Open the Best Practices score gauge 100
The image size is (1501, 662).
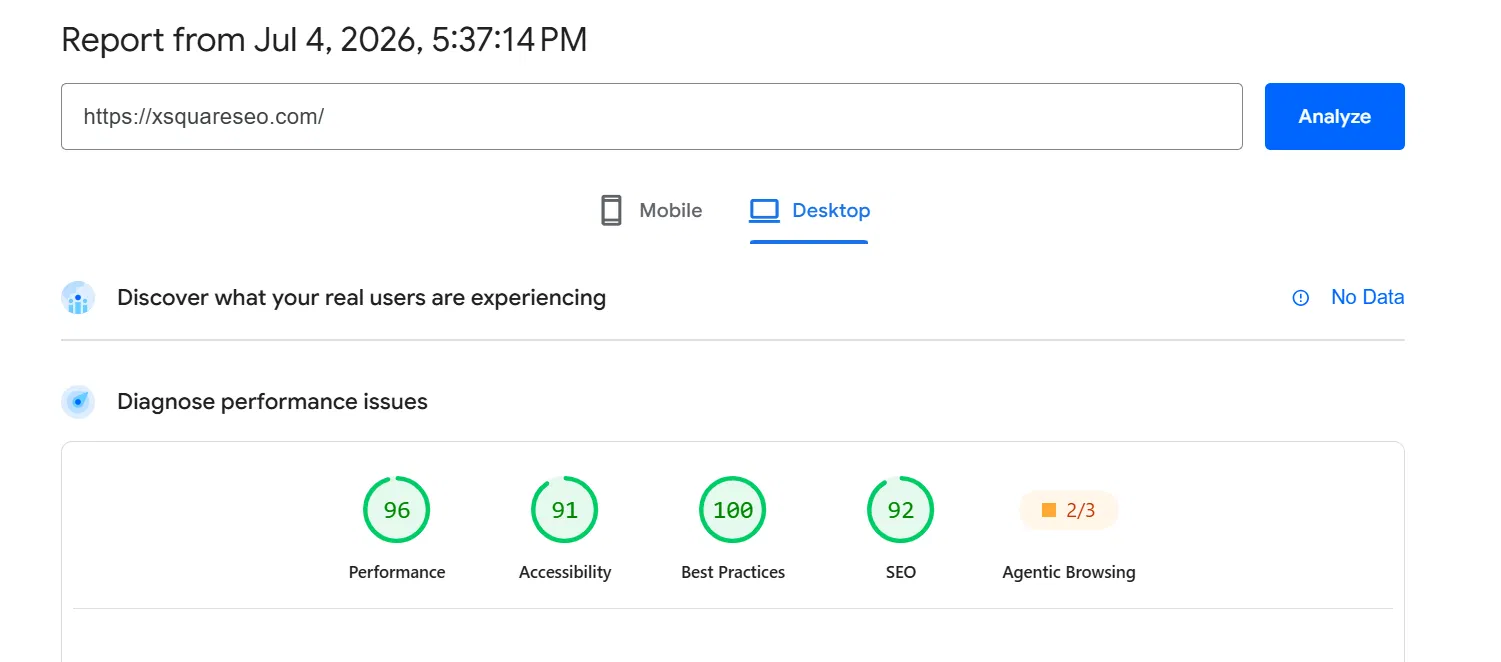pyautogui.click(x=733, y=510)
